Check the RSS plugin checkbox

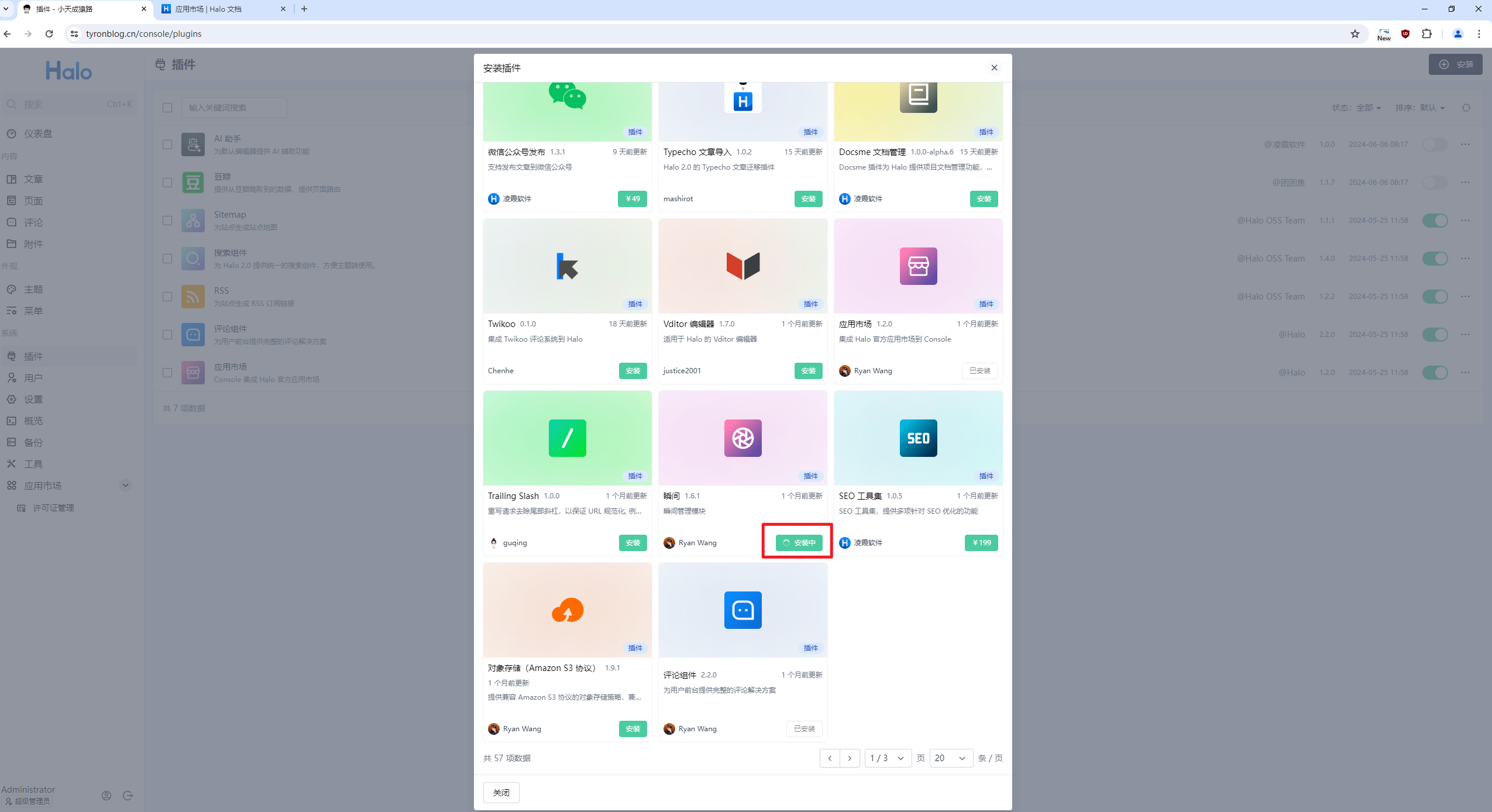[167, 297]
